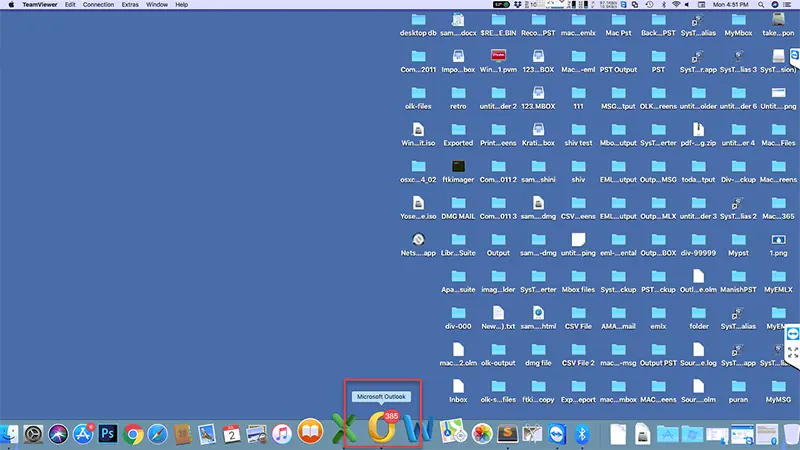800x450 pixels.
Task: Launch Siri from the dock
Action: (x=58, y=434)
